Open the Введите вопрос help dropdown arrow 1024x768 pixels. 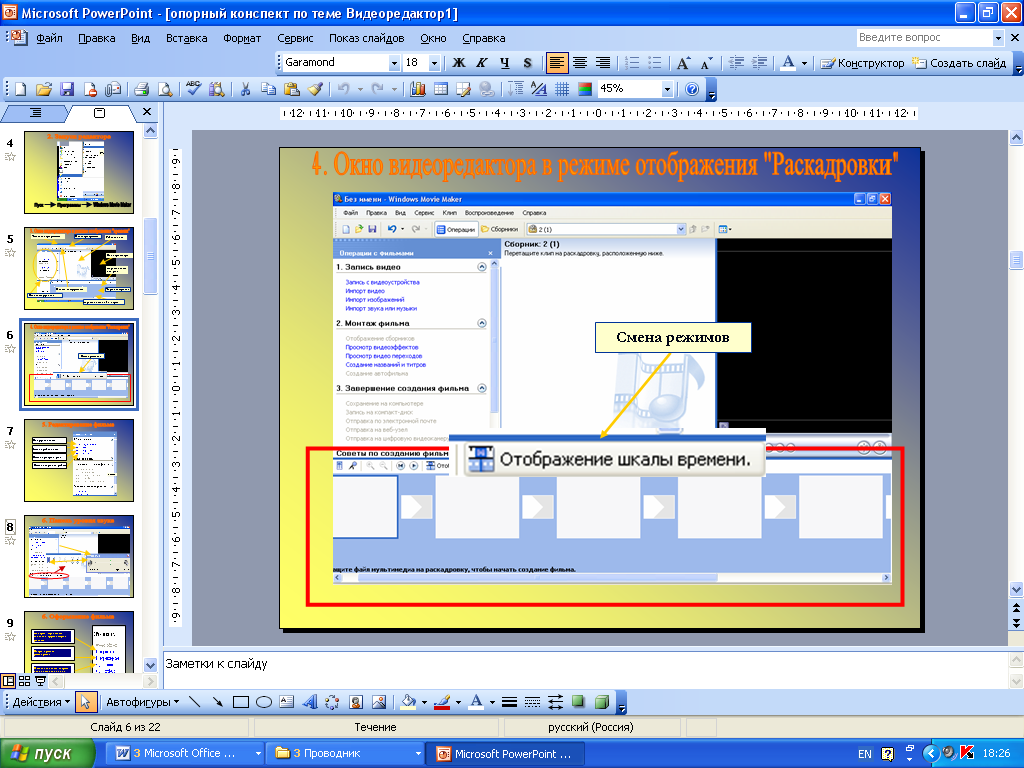pos(998,38)
